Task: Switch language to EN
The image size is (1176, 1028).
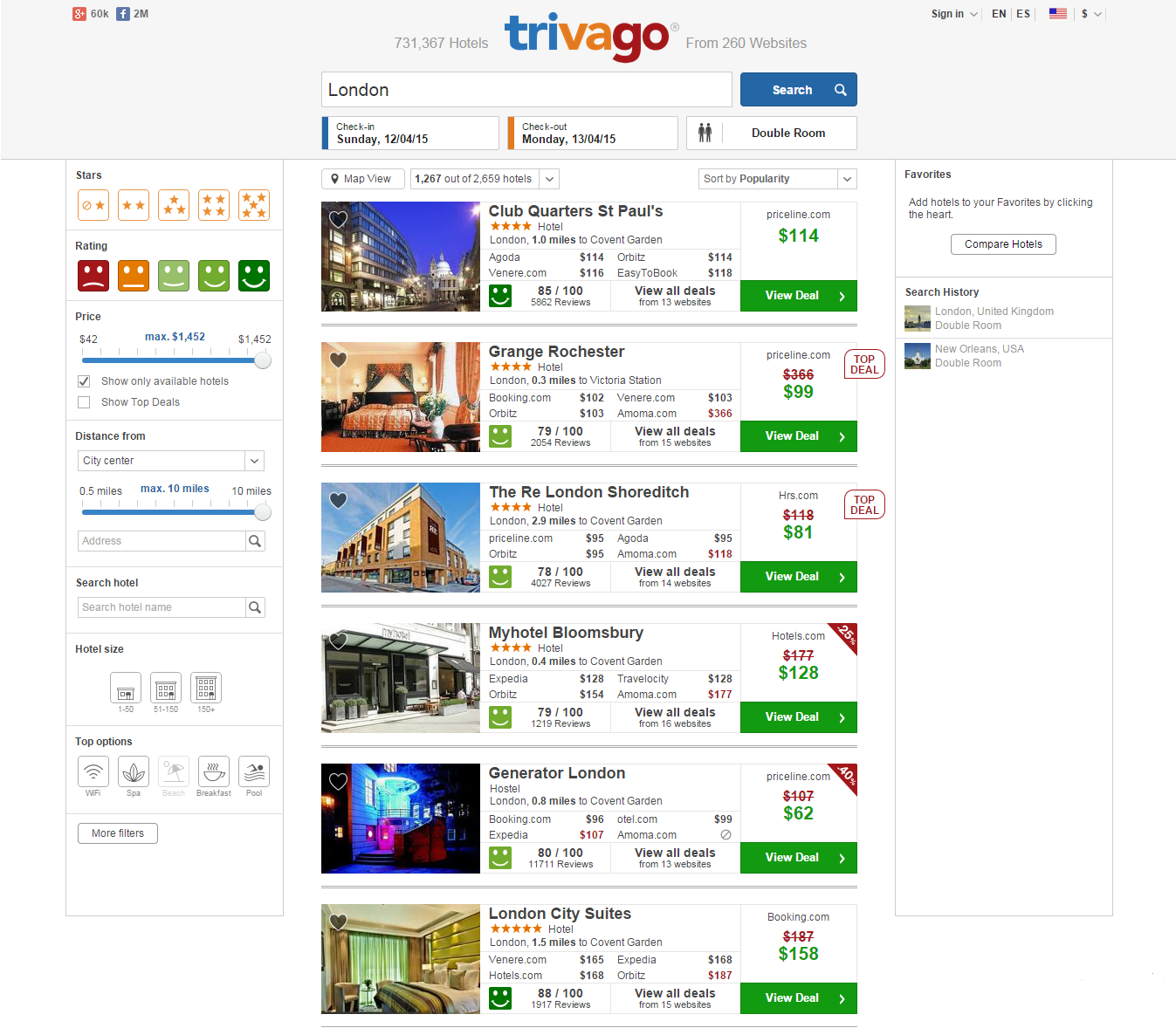Action: [x=999, y=14]
